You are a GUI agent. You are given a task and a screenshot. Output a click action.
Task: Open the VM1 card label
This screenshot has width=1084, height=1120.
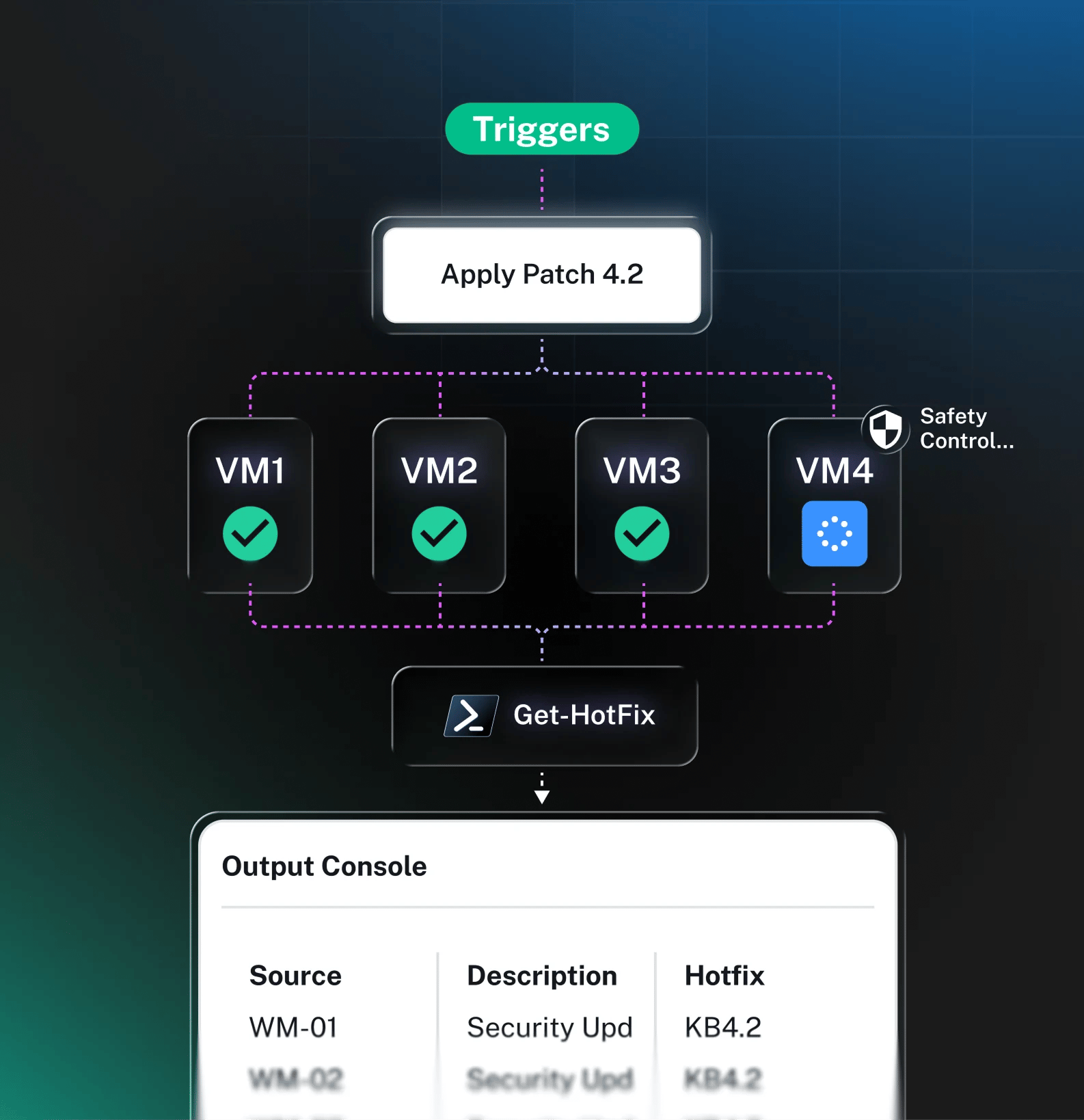click(250, 470)
